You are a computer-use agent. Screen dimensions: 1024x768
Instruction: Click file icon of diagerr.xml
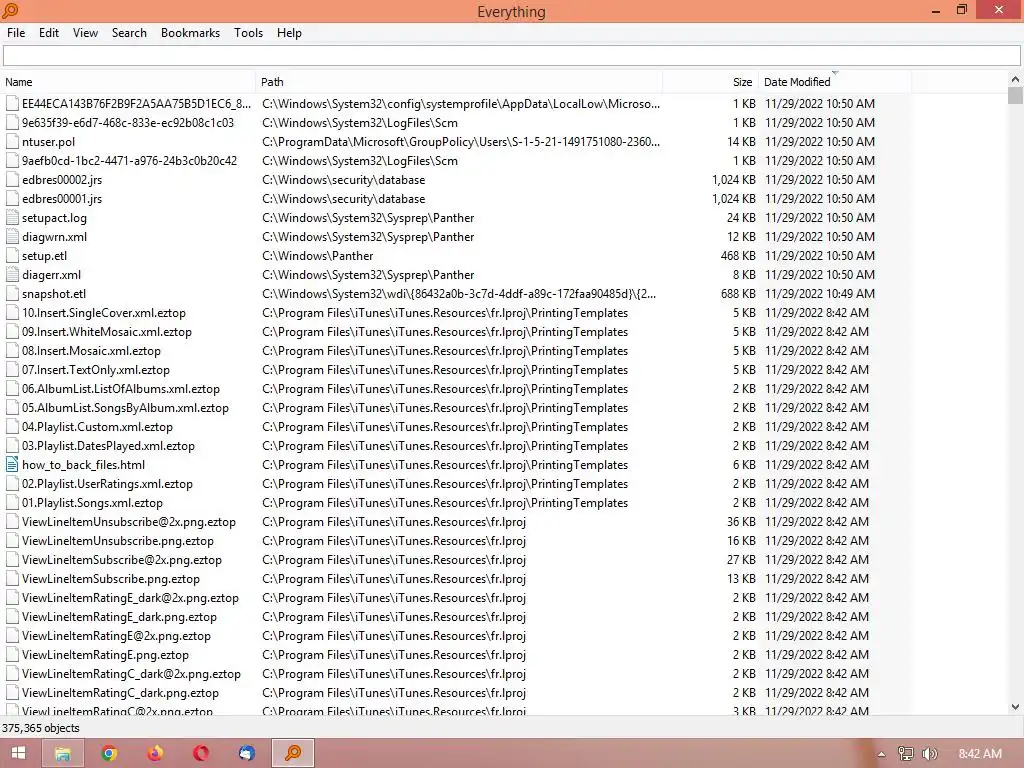[x=12, y=275]
